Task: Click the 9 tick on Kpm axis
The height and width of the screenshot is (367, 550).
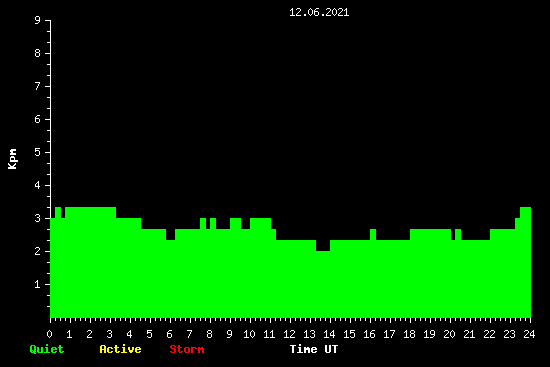Action: [38, 20]
